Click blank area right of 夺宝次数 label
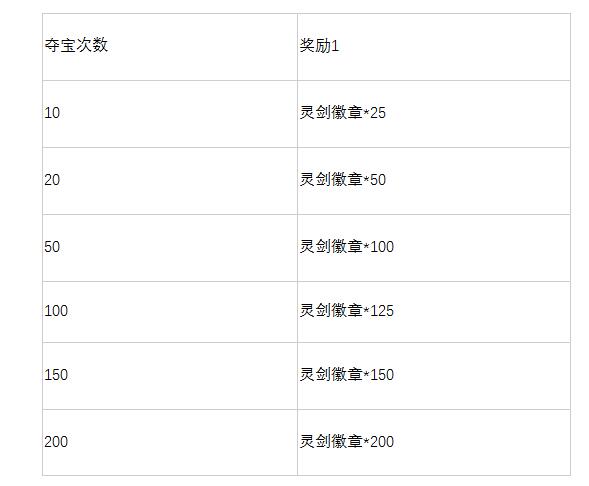Screen dimensions: 589x486 click(203, 47)
